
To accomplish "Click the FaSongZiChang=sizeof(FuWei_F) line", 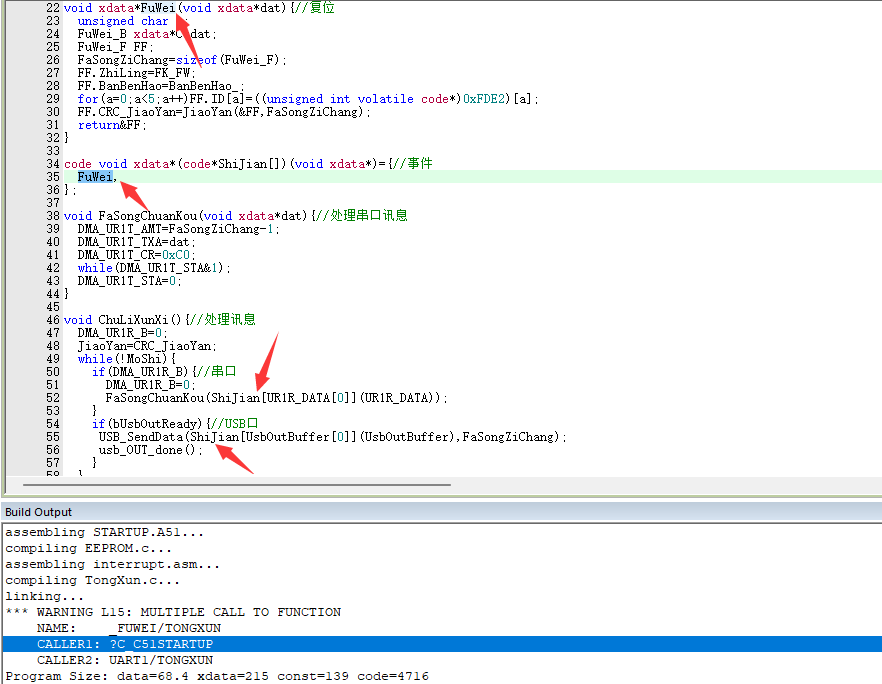I will [182, 60].
